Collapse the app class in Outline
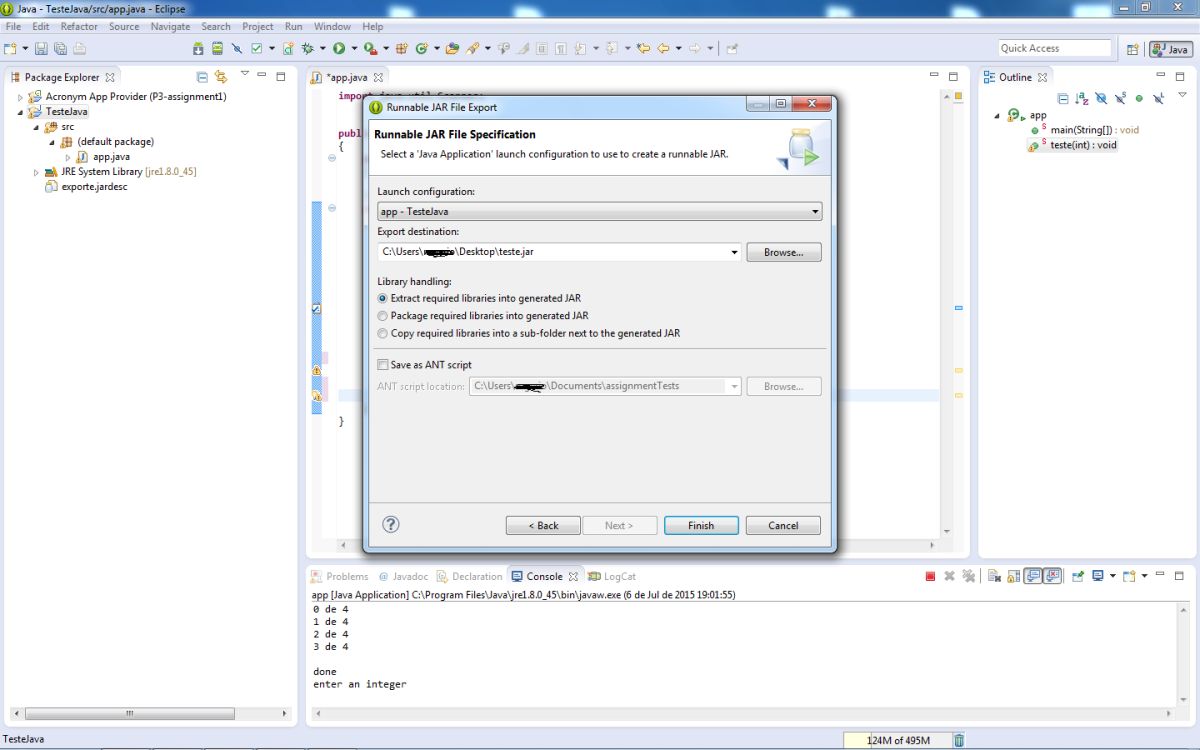The height and width of the screenshot is (750, 1200). tap(996, 116)
